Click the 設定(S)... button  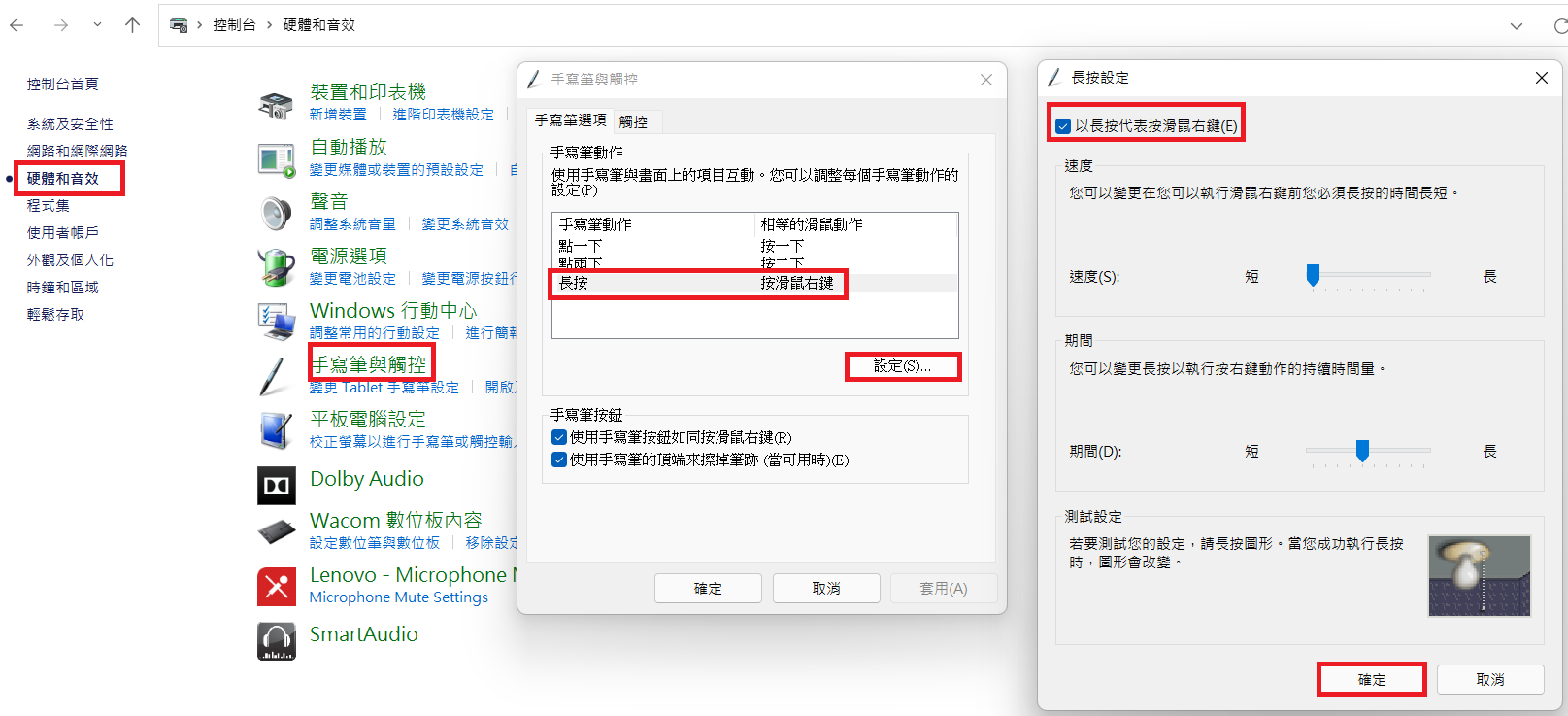coord(902,366)
